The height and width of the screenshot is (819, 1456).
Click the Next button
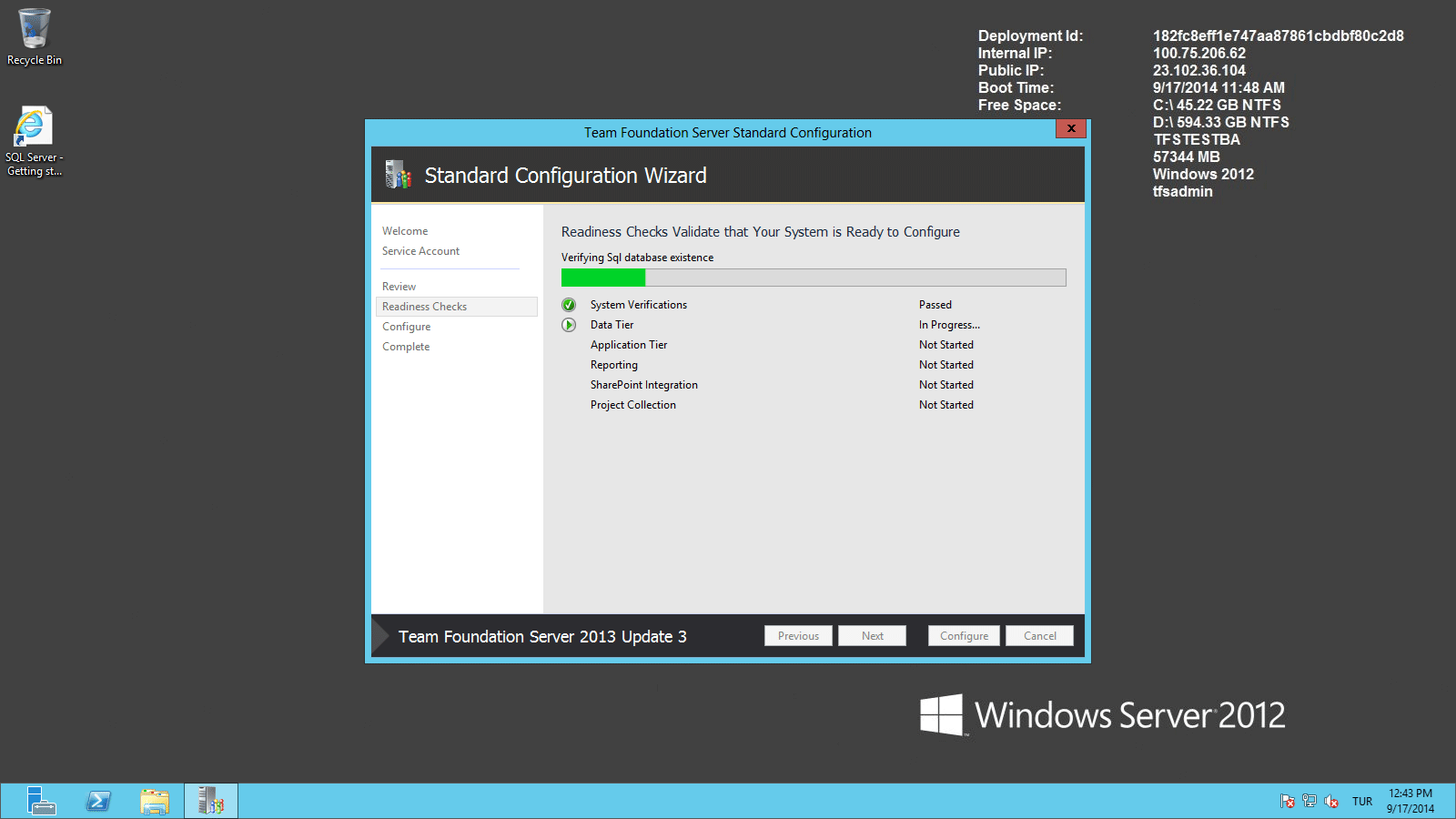(872, 636)
